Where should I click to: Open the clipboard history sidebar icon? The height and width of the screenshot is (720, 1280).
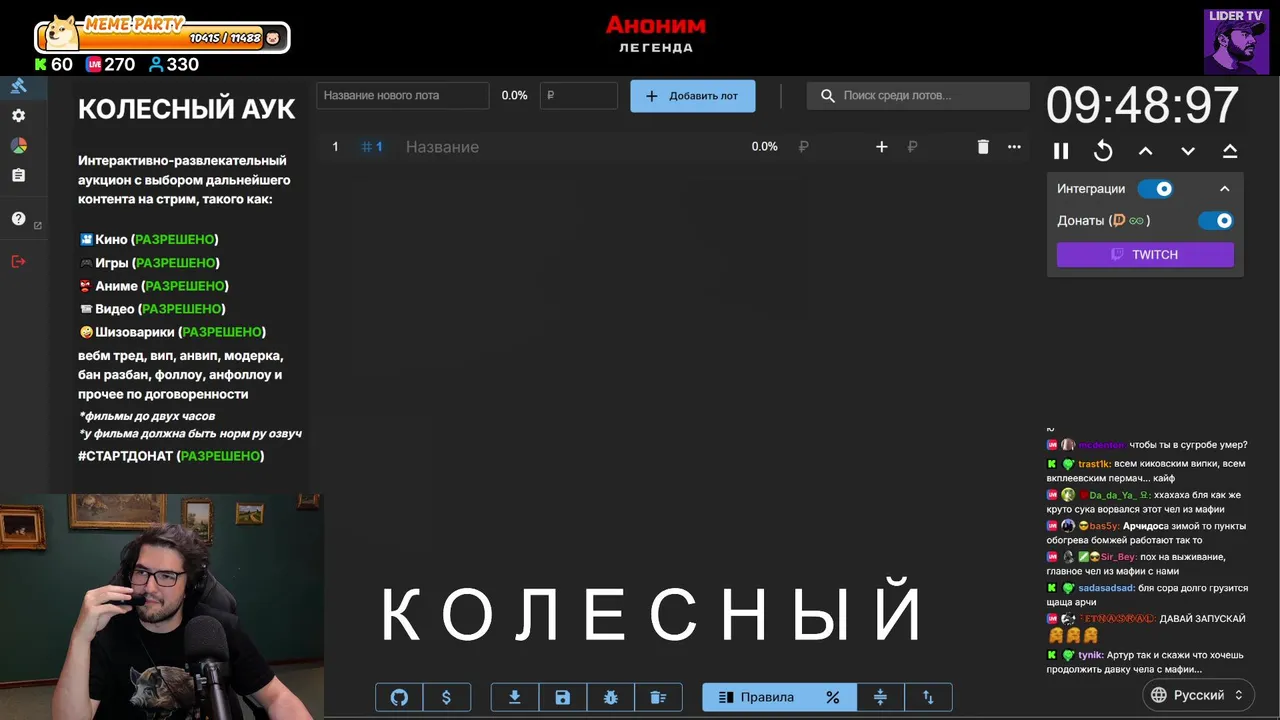18,175
